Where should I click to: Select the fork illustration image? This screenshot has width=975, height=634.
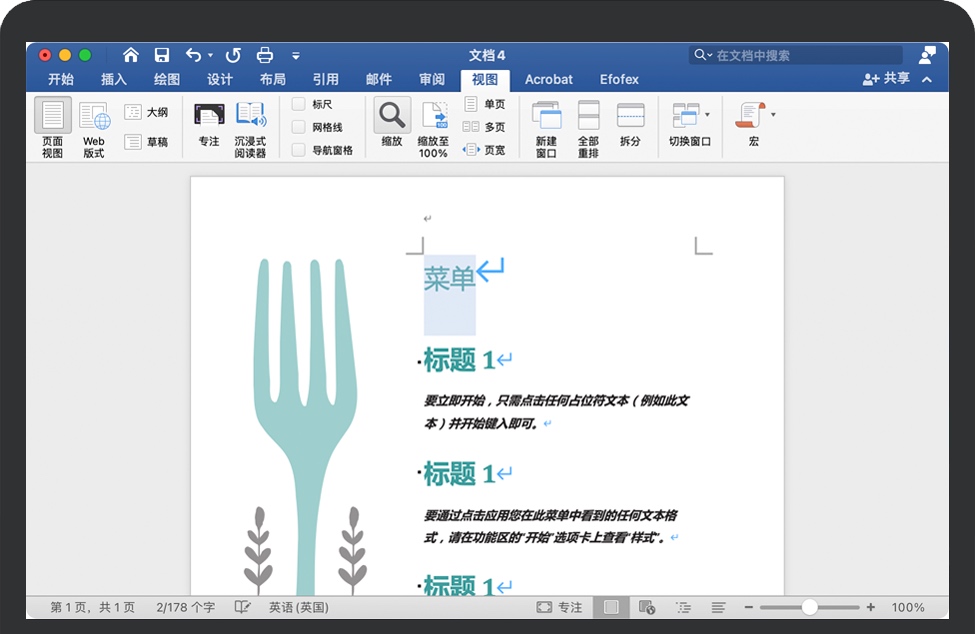(306, 426)
